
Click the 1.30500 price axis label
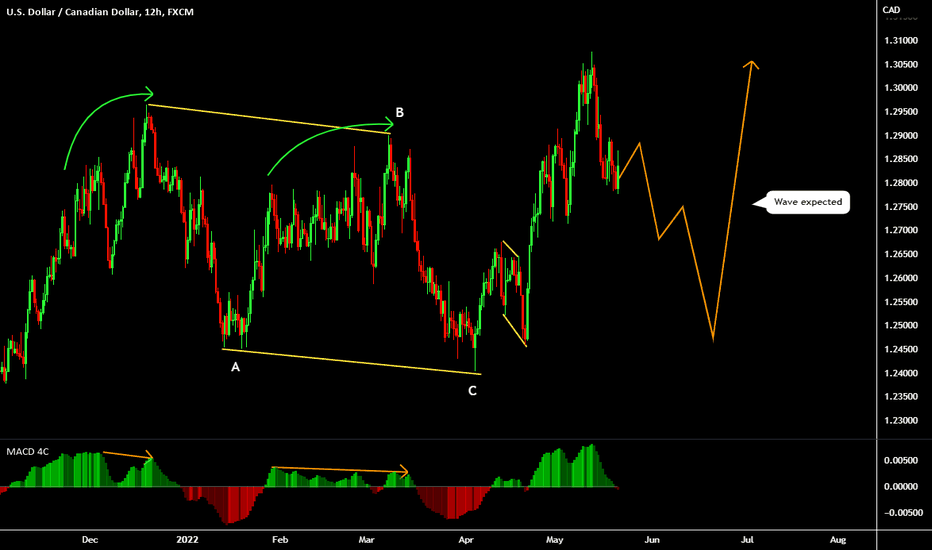(x=900, y=64)
